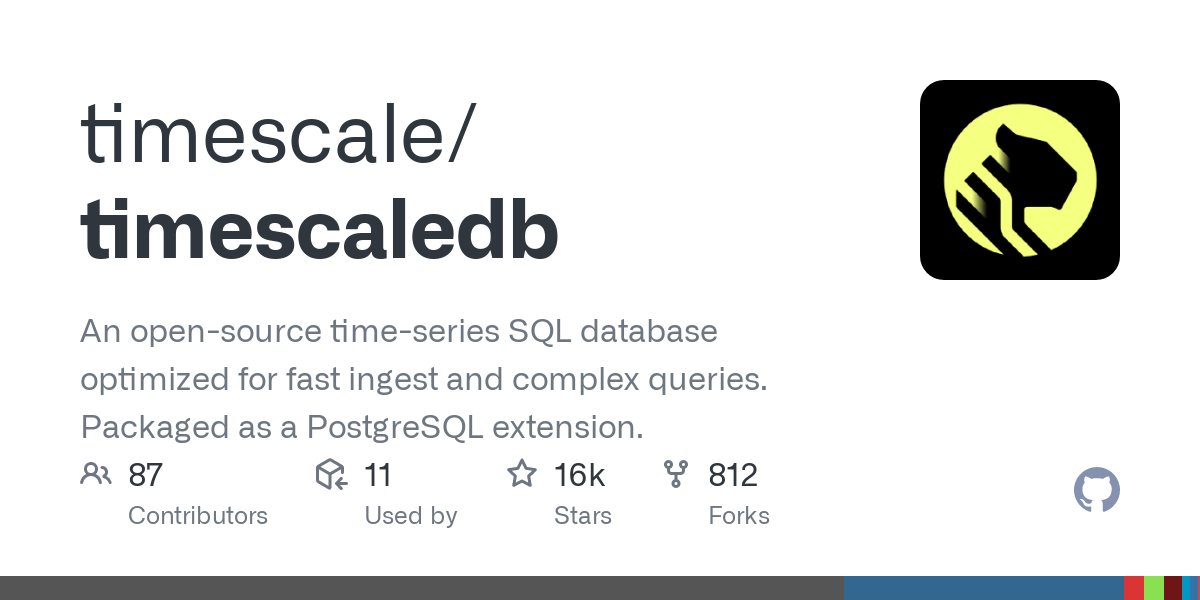Click the Contributors people icon
Viewport: 1200px width, 600px height.
point(96,474)
